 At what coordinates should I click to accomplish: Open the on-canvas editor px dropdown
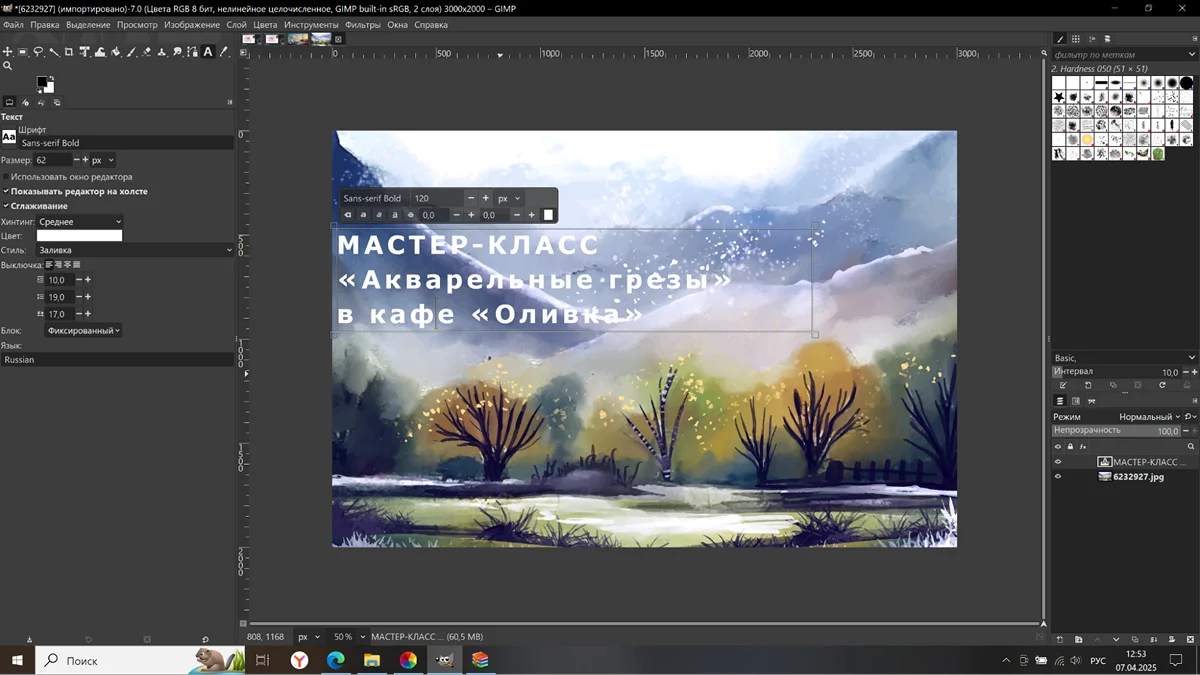point(510,198)
